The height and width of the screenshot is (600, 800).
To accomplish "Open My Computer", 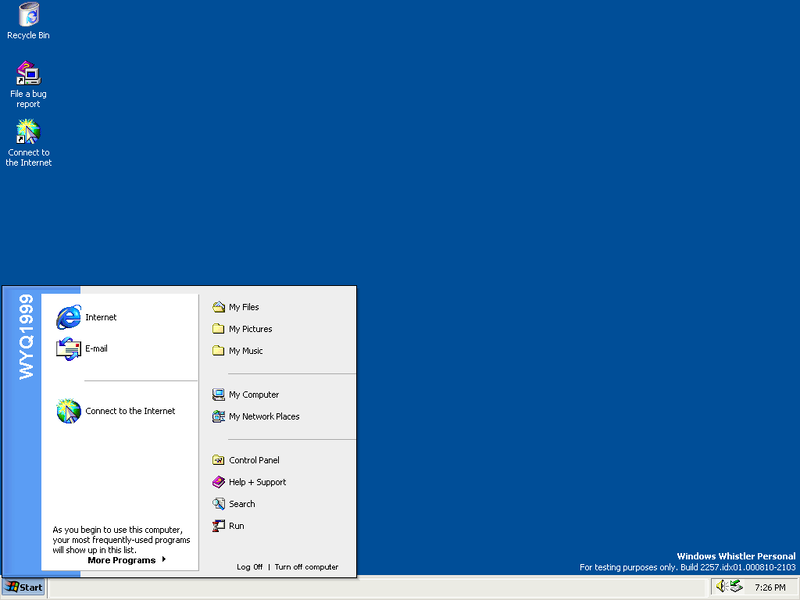I will [253, 394].
